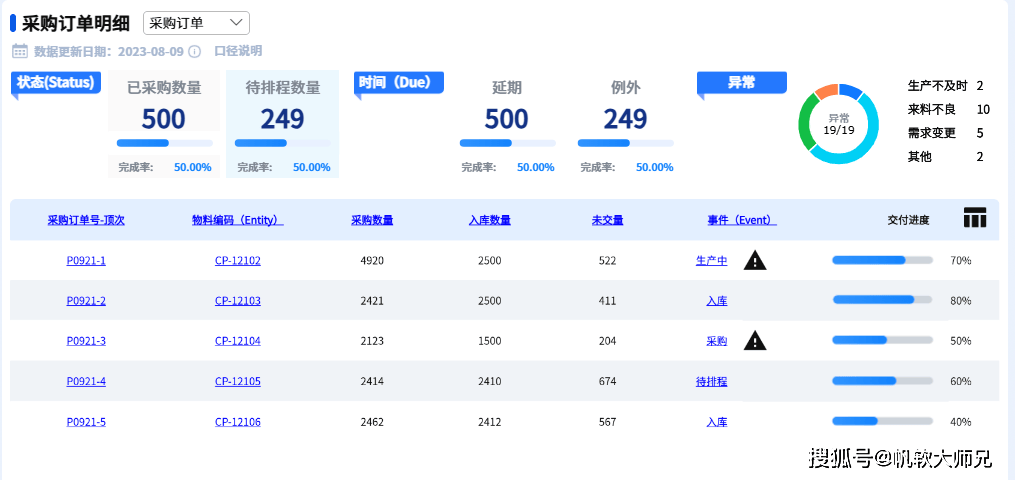Image resolution: width=1015 pixels, height=480 pixels.
Task: Click the 延期 value 500
Action: tap(506, 119)
